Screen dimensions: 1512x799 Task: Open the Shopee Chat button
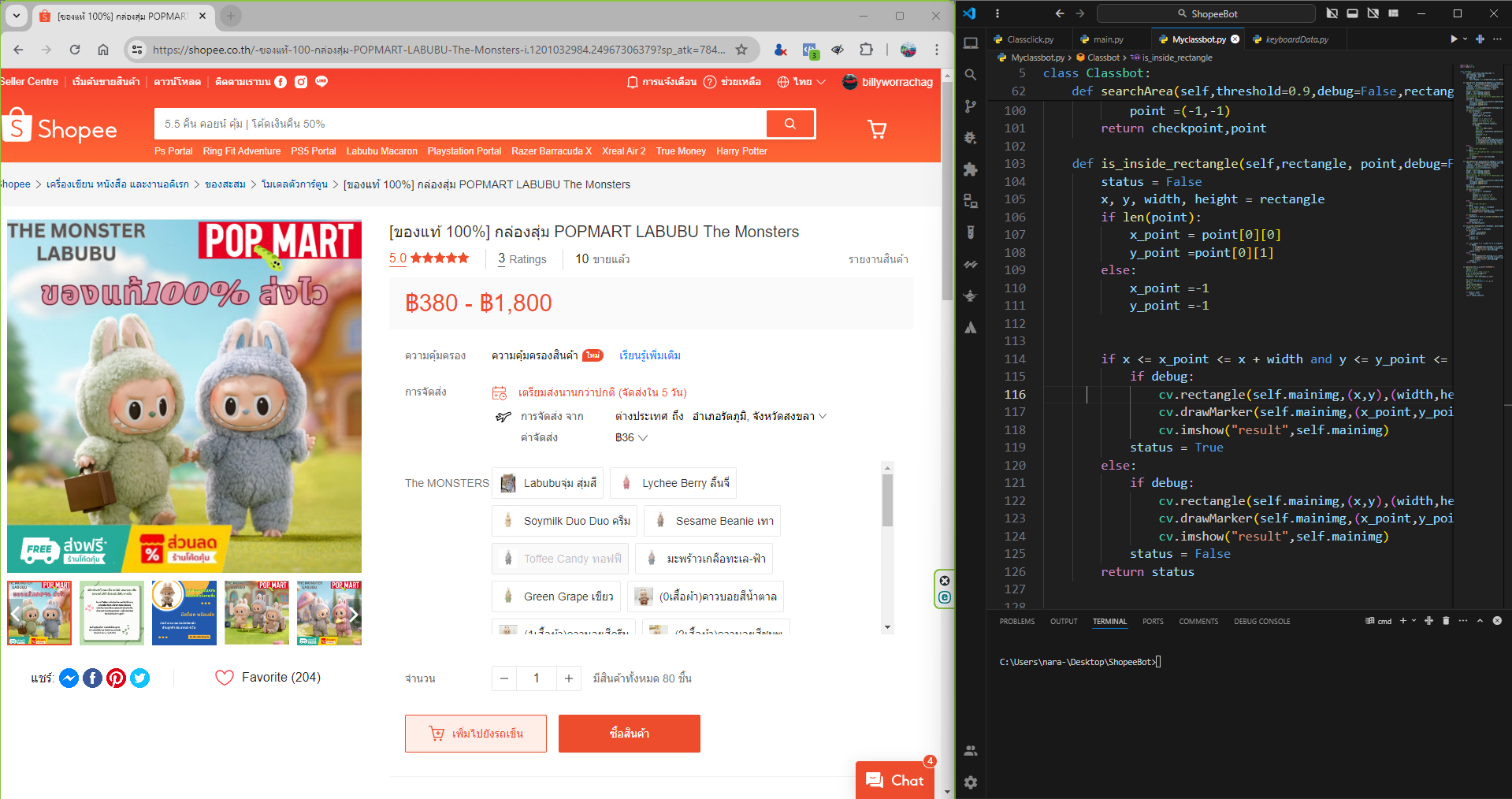tap(895, 780)
